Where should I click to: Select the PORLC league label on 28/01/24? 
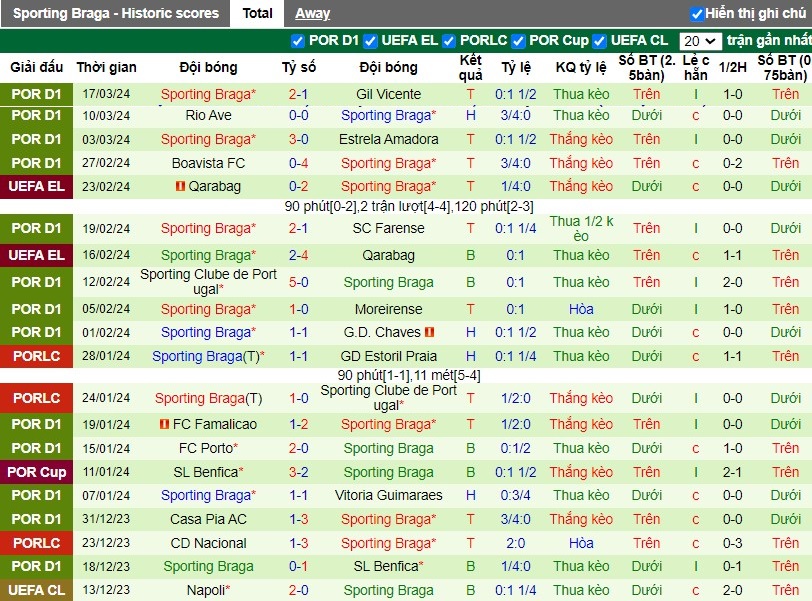[x=36, y=356]
